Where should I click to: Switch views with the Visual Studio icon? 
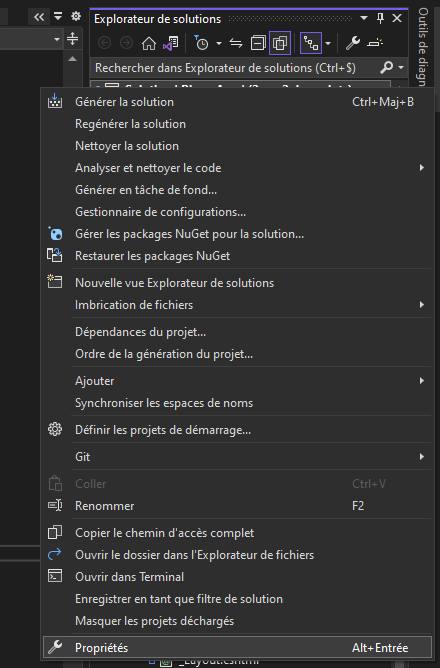170,43
